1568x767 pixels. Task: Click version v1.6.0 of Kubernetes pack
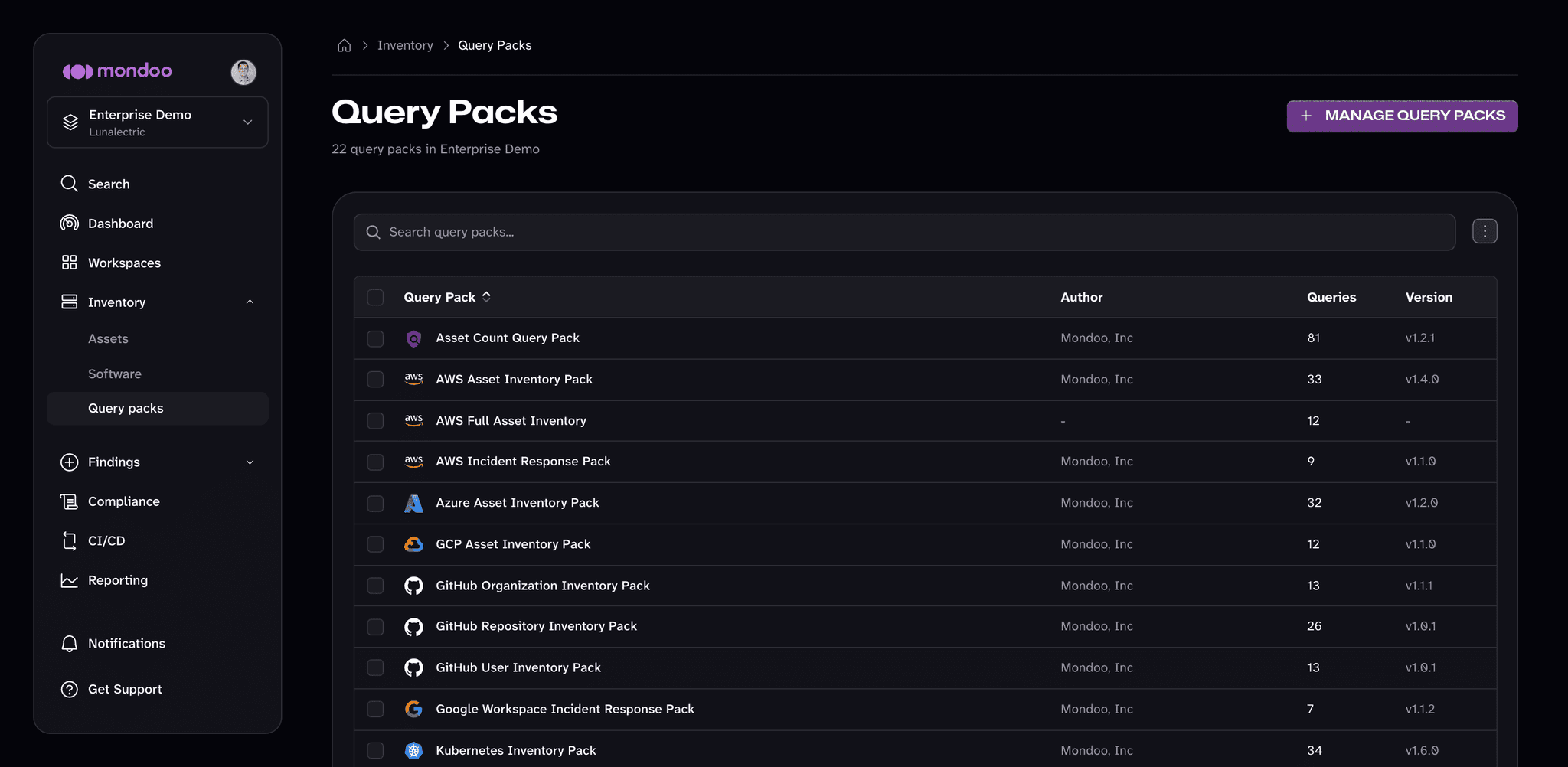tap(1422, 751)
